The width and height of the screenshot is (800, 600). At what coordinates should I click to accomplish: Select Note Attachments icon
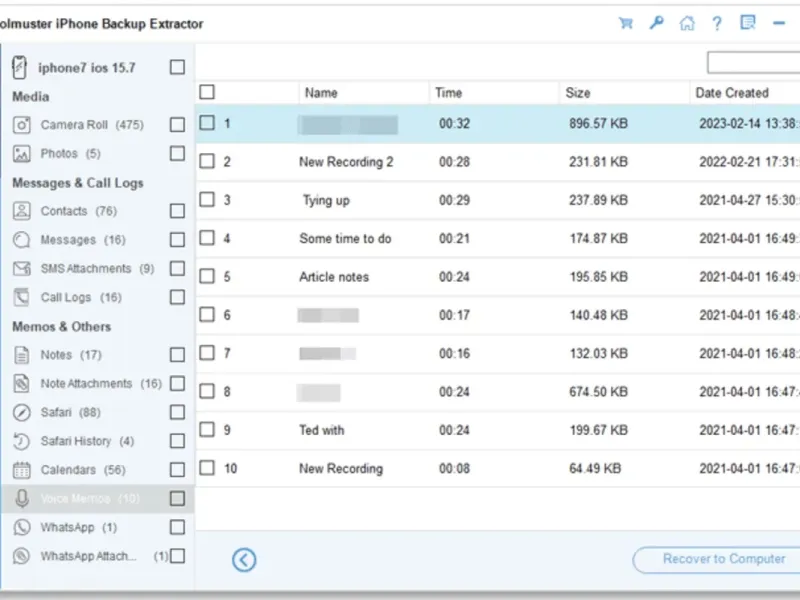[x=21, y=383]
